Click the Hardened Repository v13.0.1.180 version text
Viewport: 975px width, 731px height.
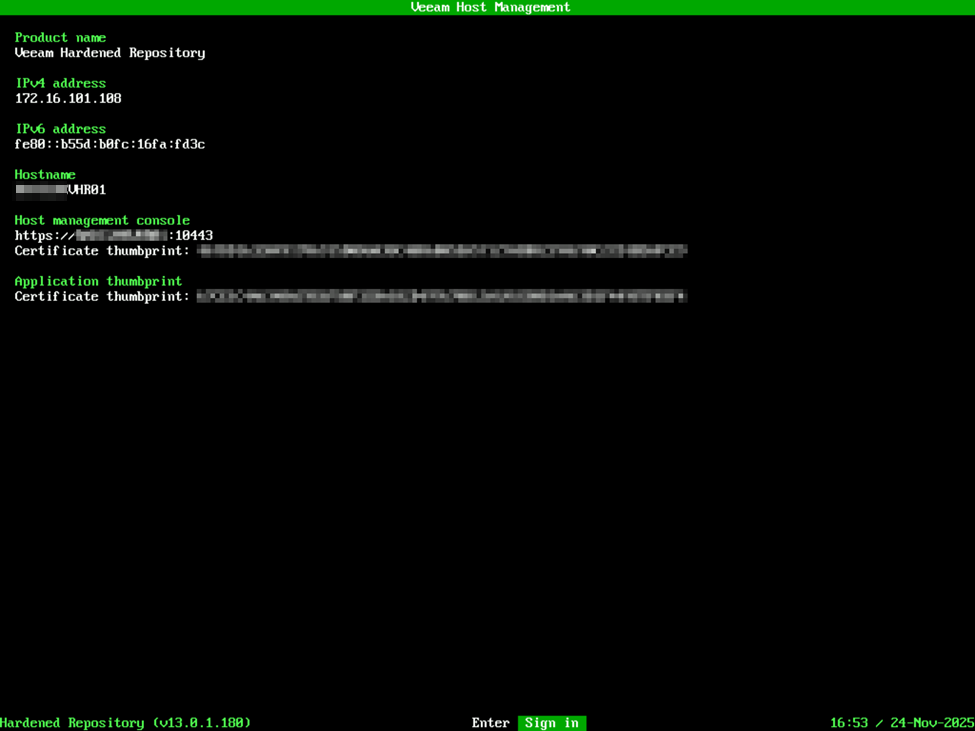click(x=125, y=723)
